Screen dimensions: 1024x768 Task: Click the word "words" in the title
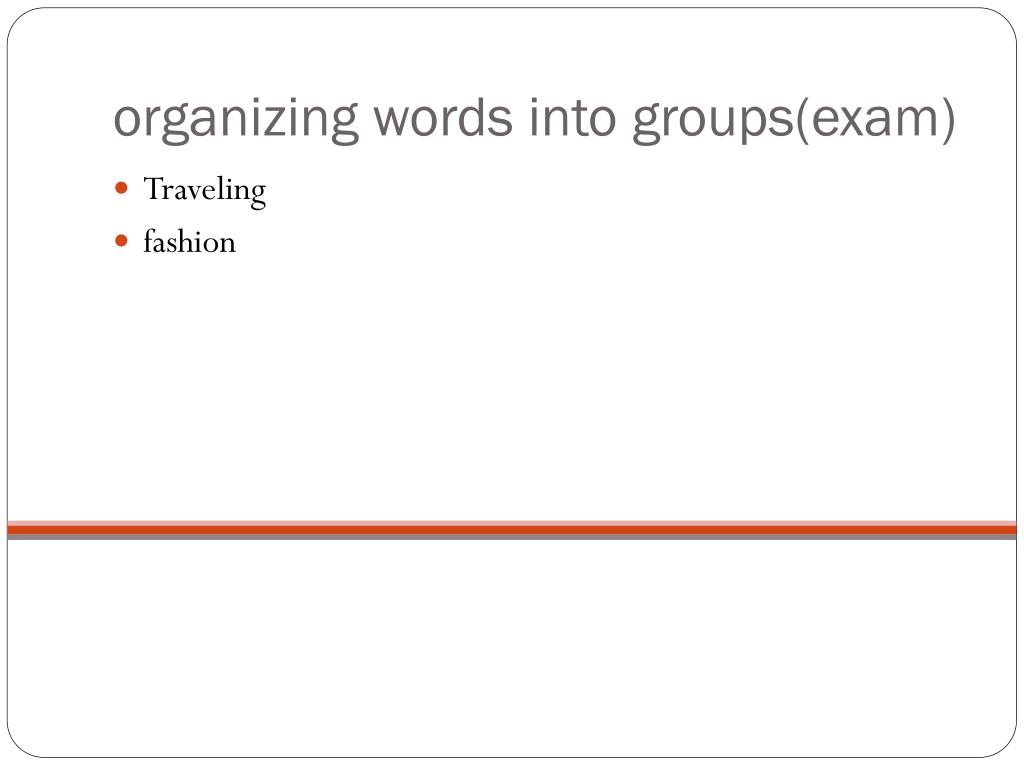[x=443, y=117]
